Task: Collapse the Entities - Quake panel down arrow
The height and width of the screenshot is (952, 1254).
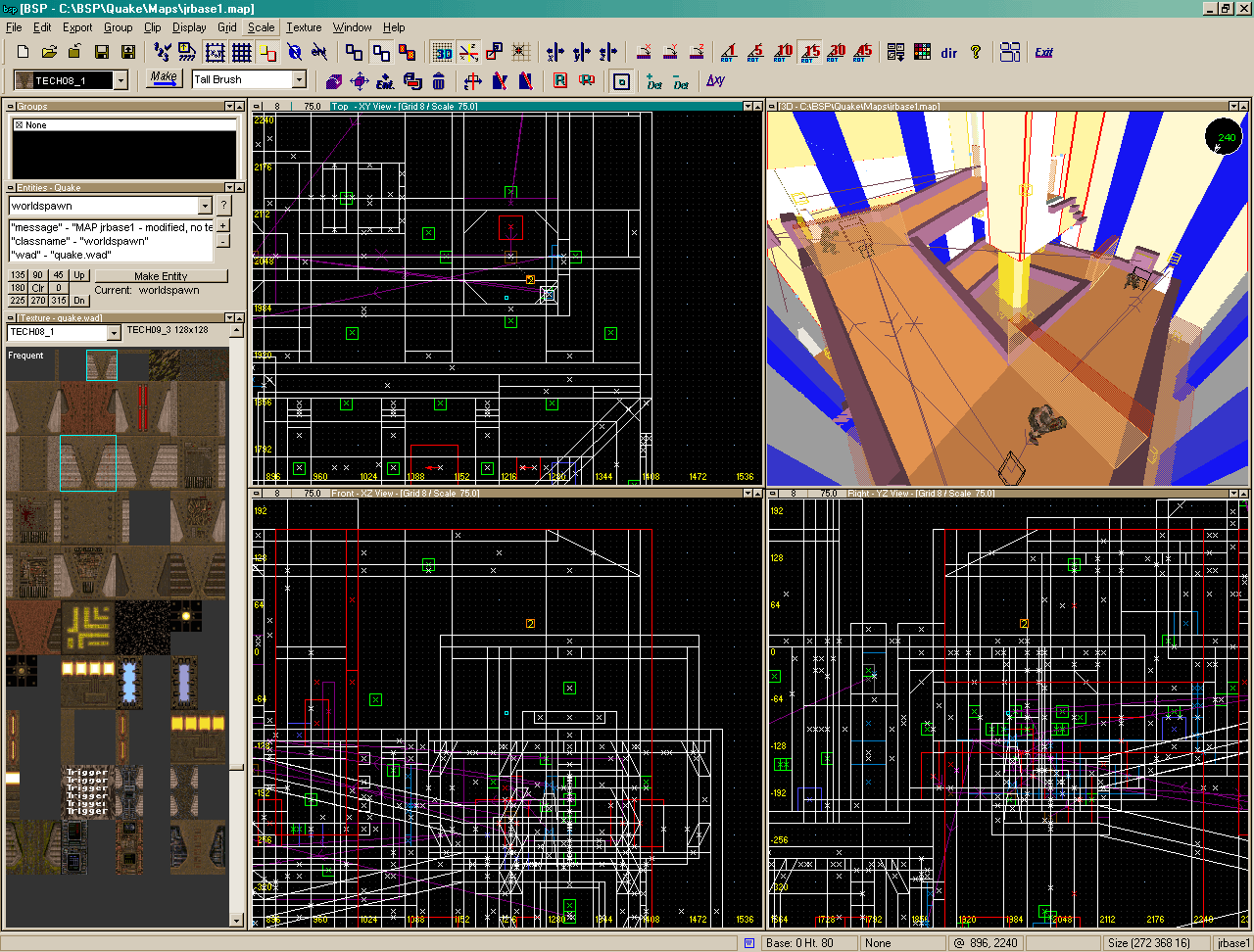Action: pyautogui.click(x=230, y=188)
